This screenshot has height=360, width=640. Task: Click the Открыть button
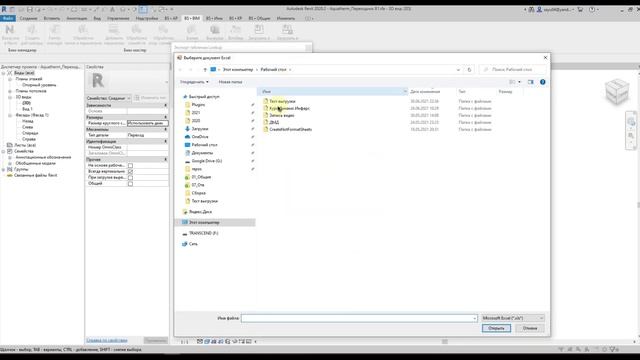(x=496, y=328)
